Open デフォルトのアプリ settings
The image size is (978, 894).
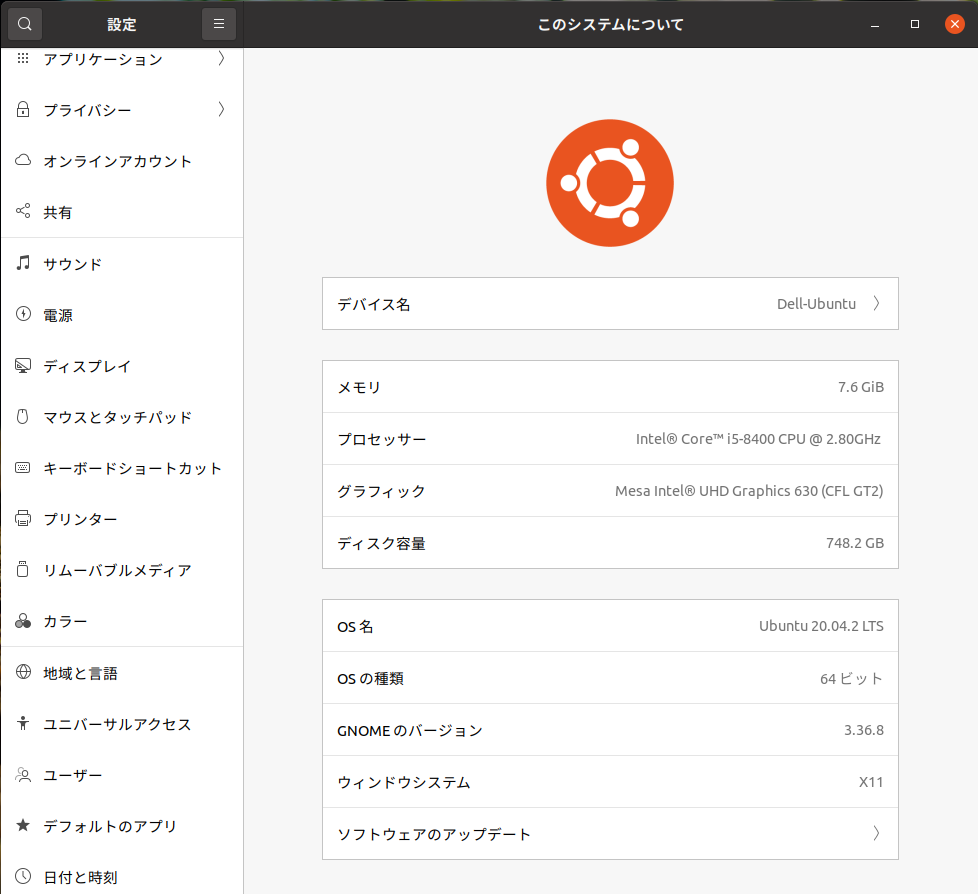tap(122, 827)
